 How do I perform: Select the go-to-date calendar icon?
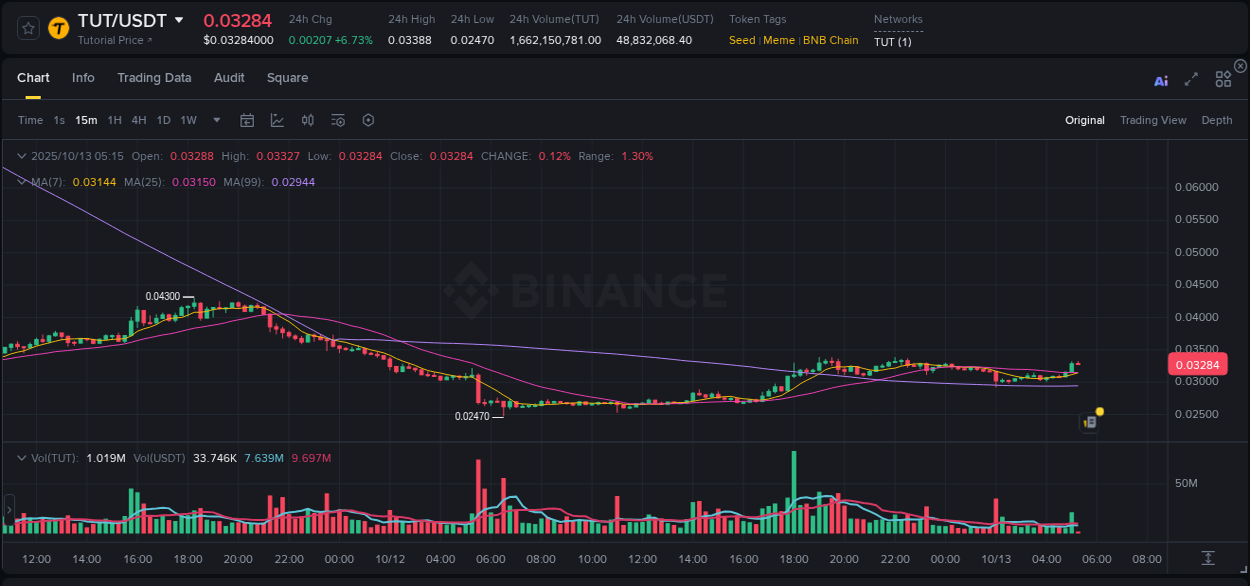[247, 120]
